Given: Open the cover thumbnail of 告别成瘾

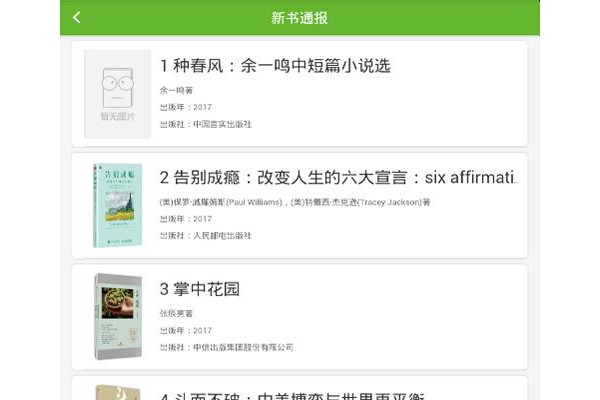Looking at the screenshot, I should [x=117, y=206].
